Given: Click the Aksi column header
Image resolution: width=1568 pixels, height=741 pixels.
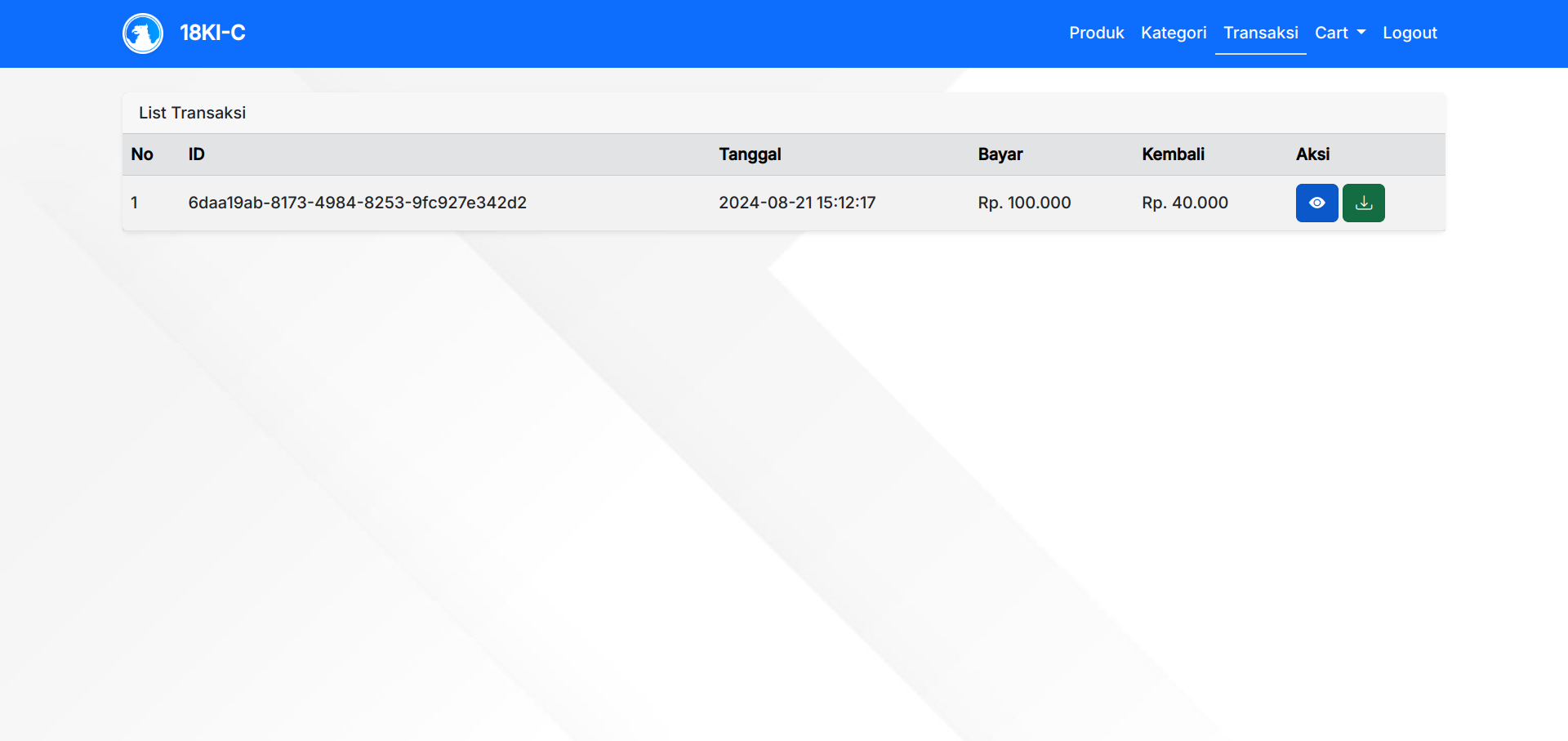Looking at the screenshot, I should click(x=1312, y=154).
